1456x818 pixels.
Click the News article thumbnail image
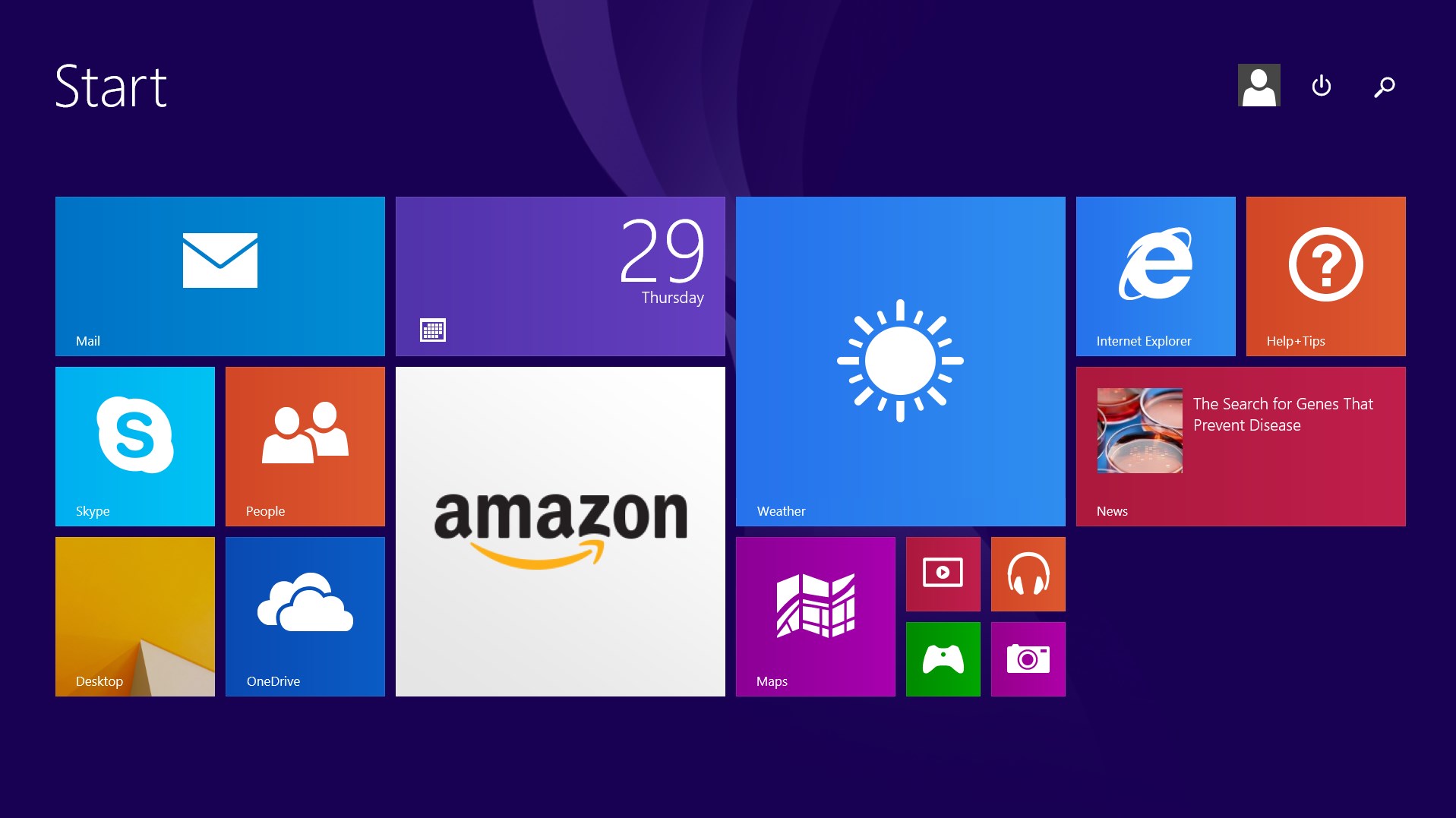1139,431
